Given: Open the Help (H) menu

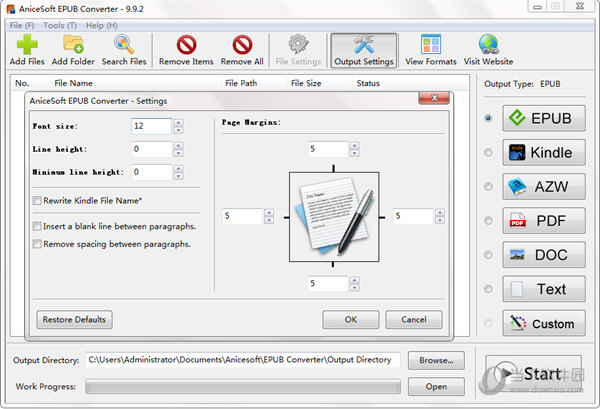Looking at the screenshot, I should tap(101, 26).
